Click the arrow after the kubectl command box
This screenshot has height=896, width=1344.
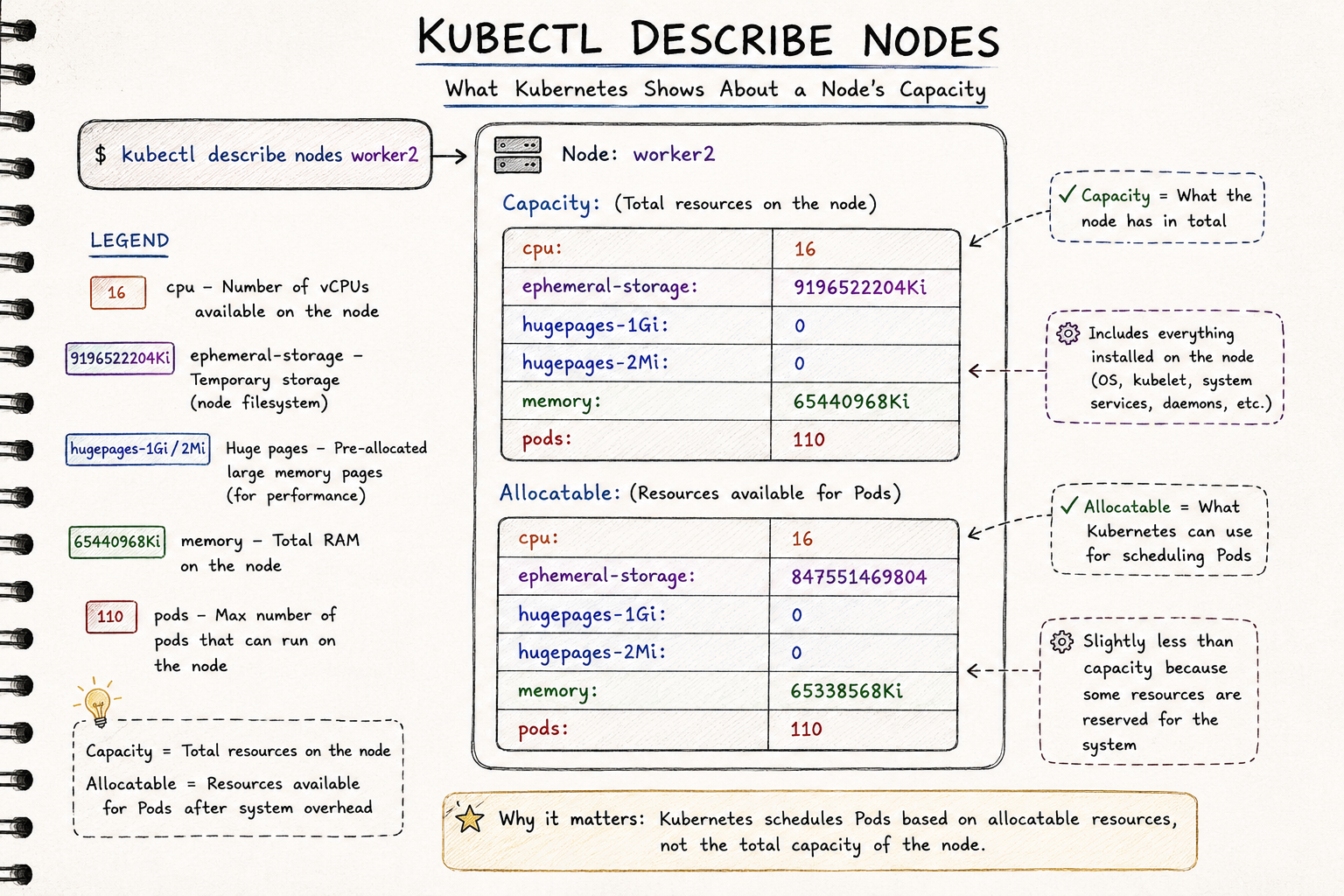451,156
